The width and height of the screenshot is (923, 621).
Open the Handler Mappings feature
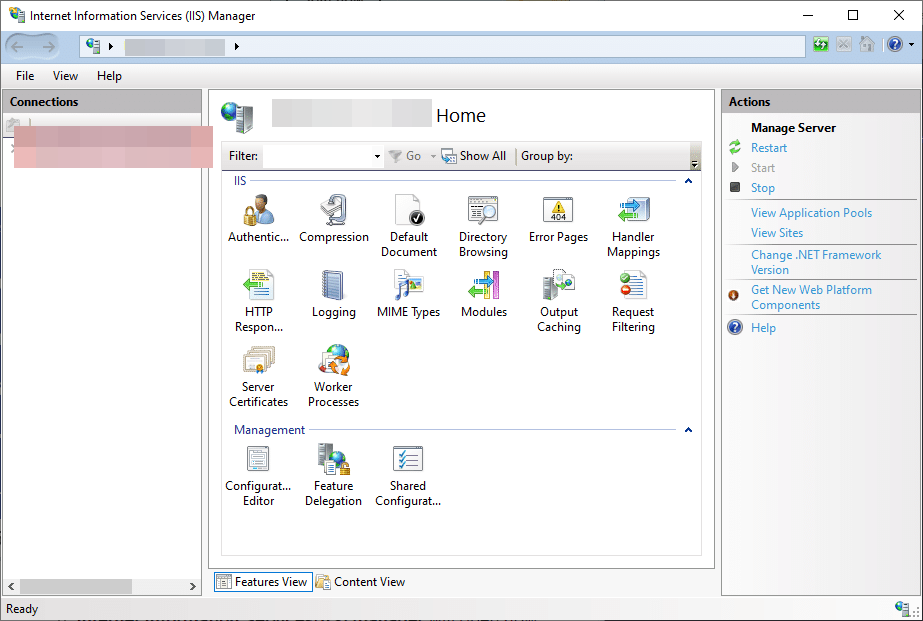(x=633, y=226)
